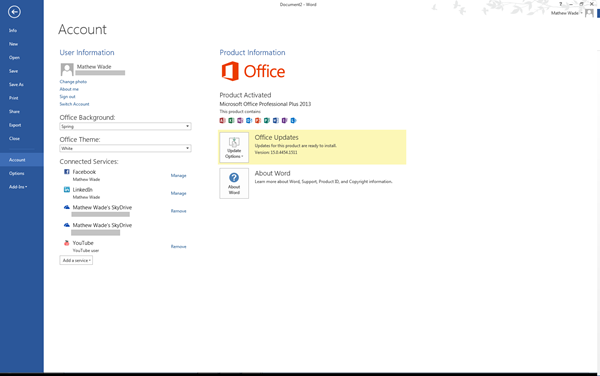Image resolution: width=600 pixels, height=376 pixels.
Task: Click the Excel icon under product contents
Action: point(231,120)
